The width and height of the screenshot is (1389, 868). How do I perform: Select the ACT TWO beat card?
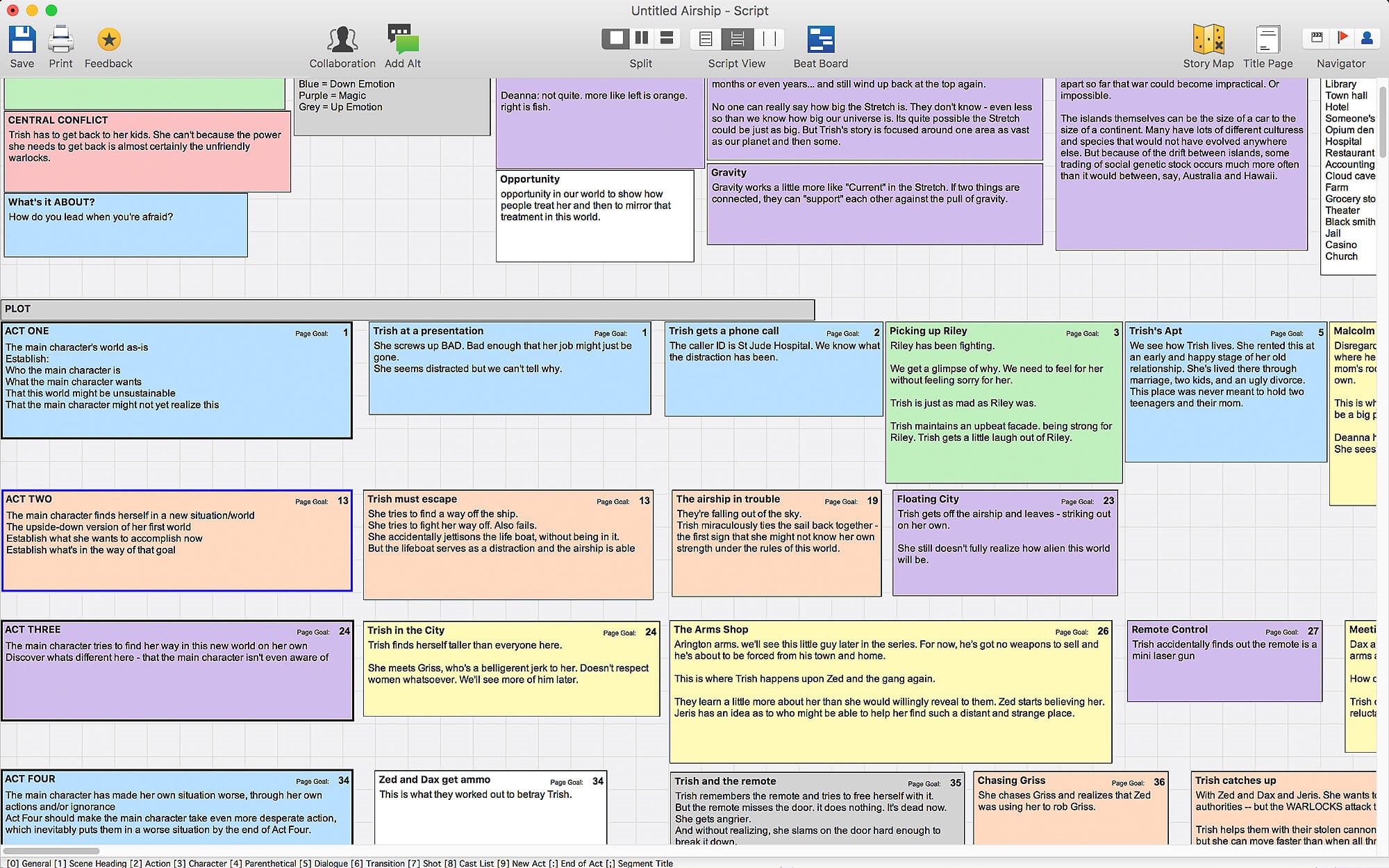tap(176, 541)
